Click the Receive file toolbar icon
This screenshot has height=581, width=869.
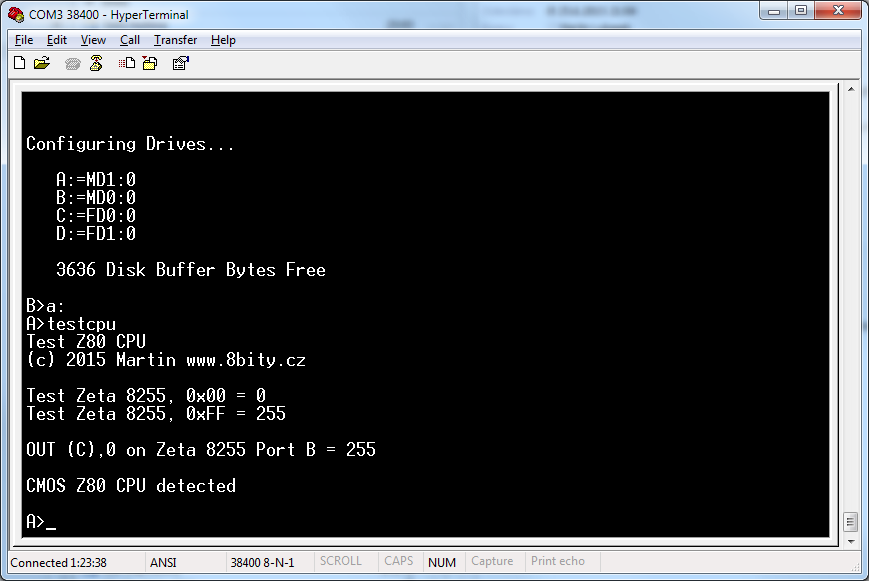150,63
